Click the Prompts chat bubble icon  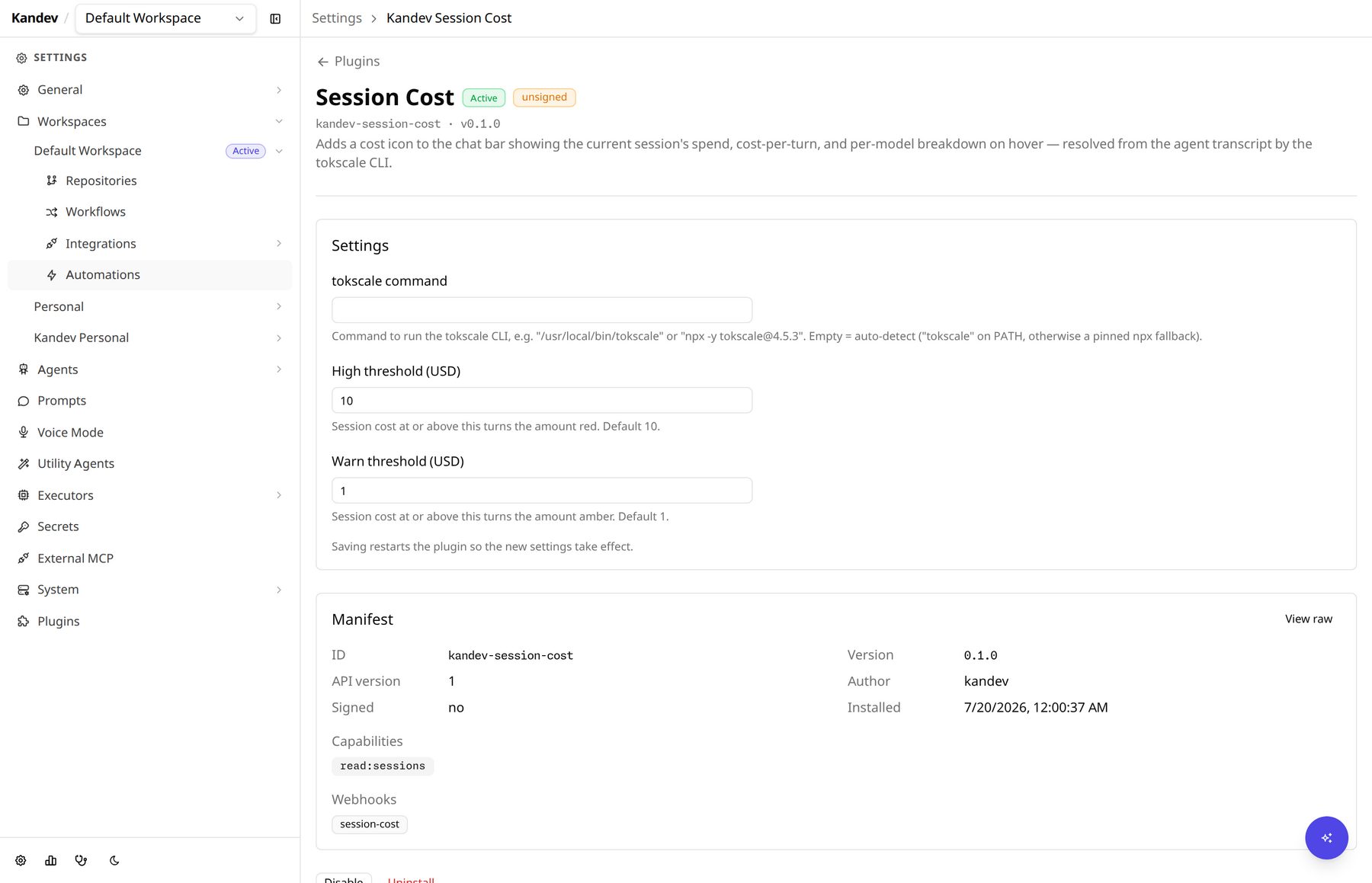pos(24,401)
